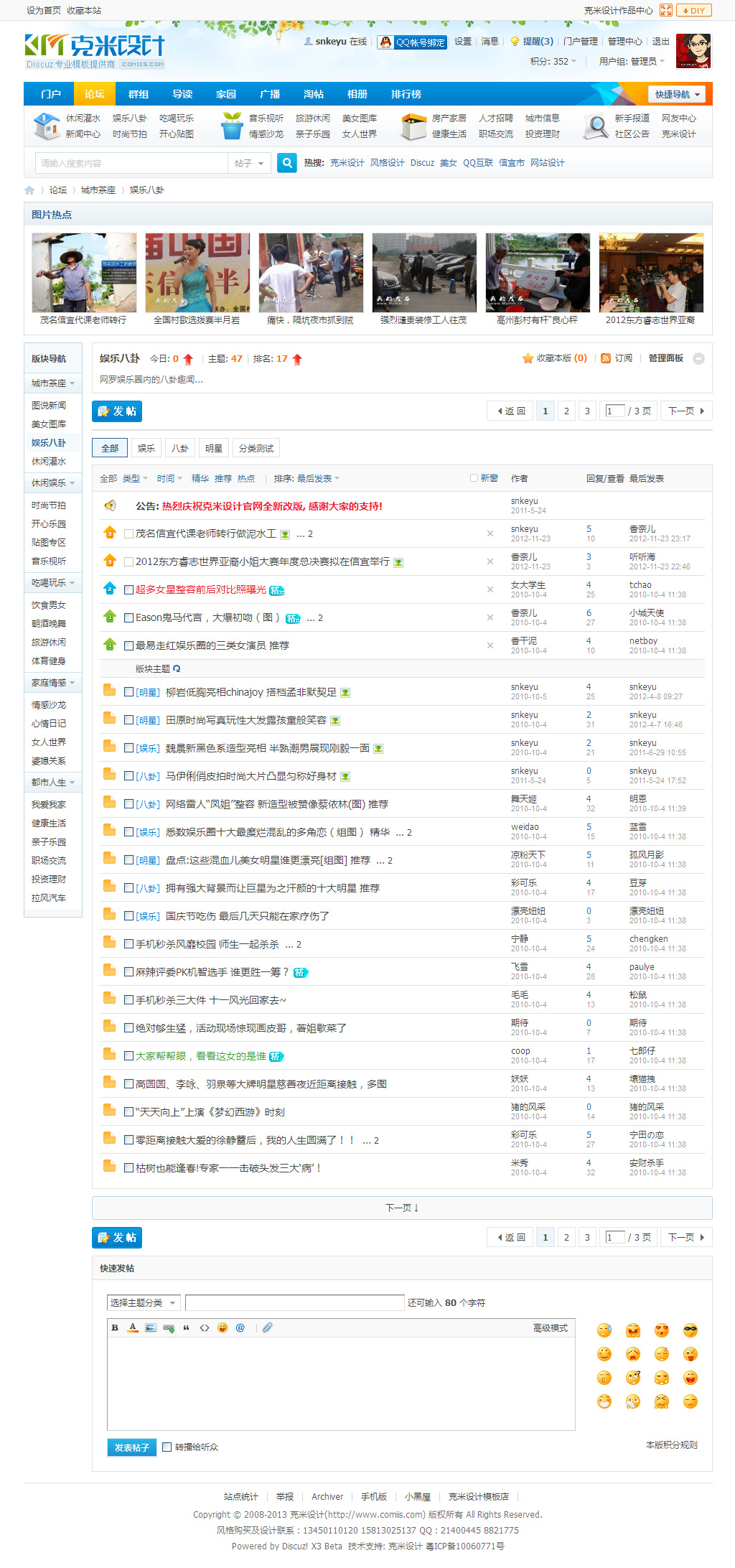Open the smiley picker in editor toolbar

223,1327
